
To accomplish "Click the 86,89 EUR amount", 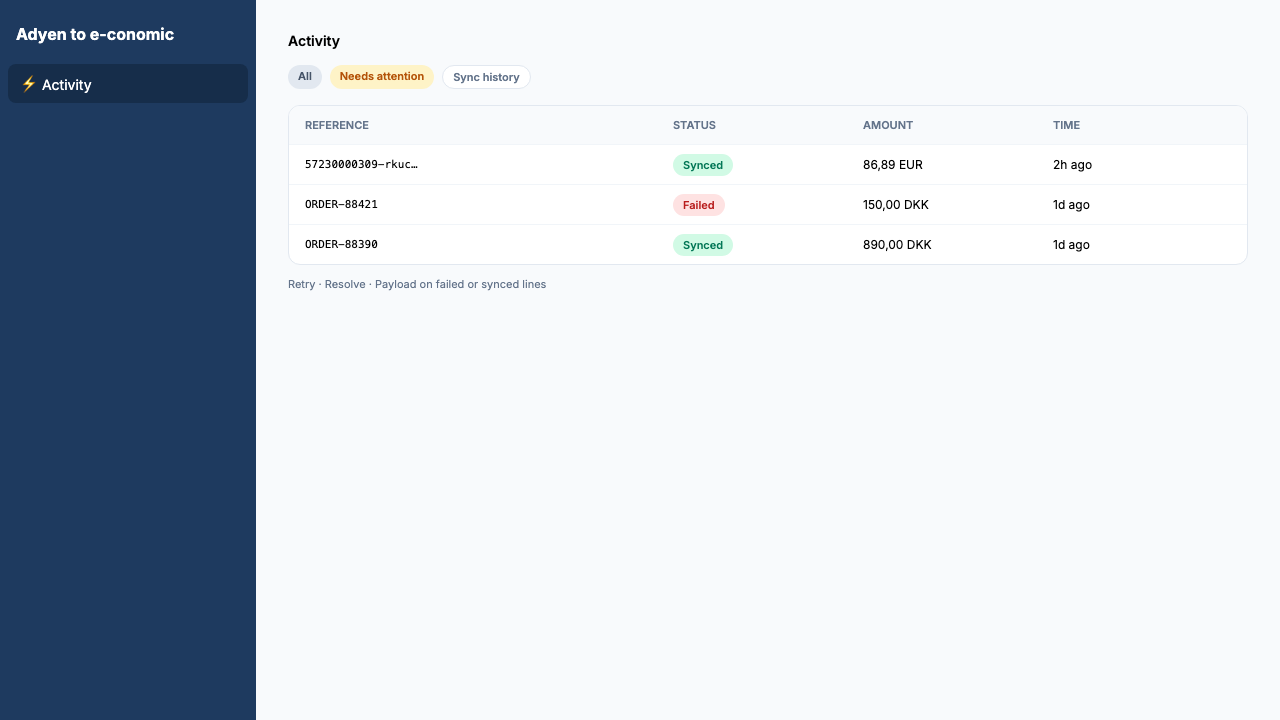I will 893,164.
